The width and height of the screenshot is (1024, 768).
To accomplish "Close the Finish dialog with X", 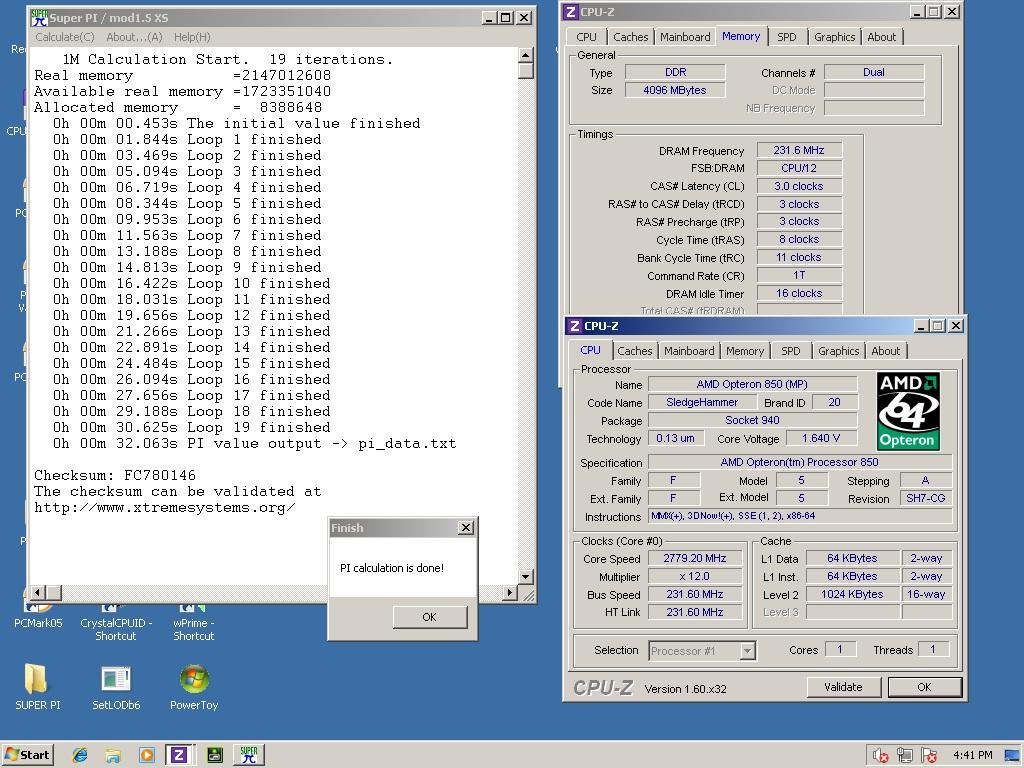I will (x=466, y=528).
